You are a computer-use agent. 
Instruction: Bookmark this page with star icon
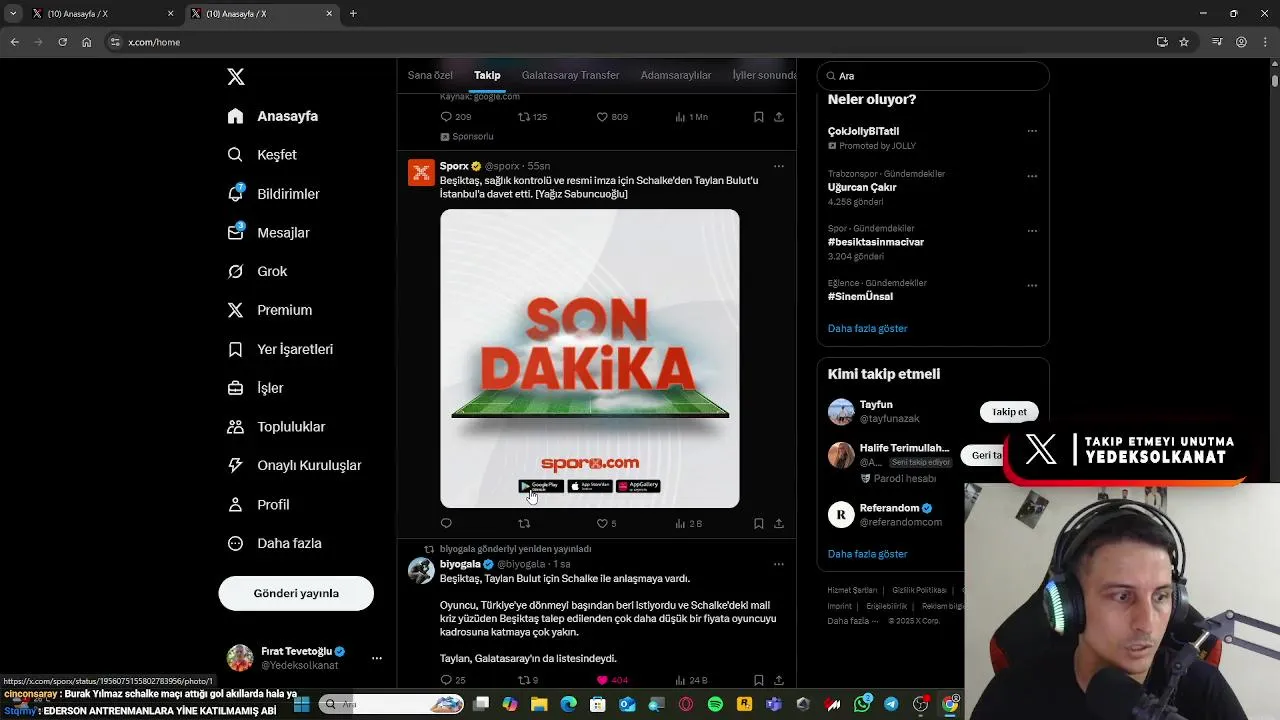[x=1184, y=42]
